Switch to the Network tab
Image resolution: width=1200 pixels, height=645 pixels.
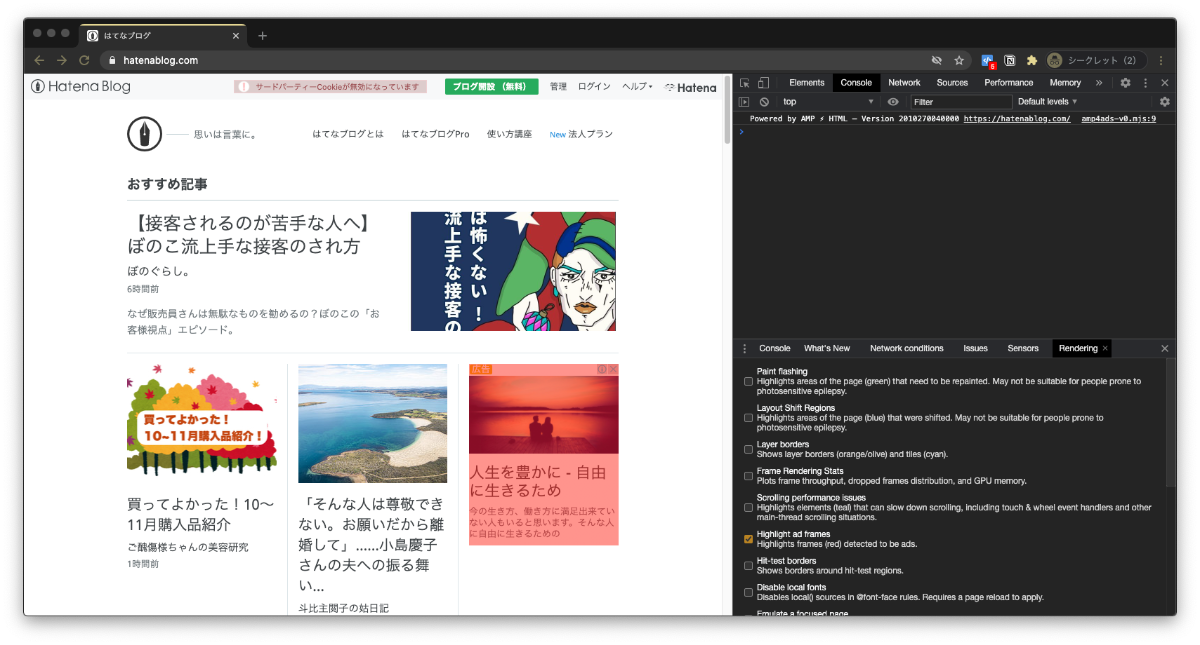tap(904, 83)
